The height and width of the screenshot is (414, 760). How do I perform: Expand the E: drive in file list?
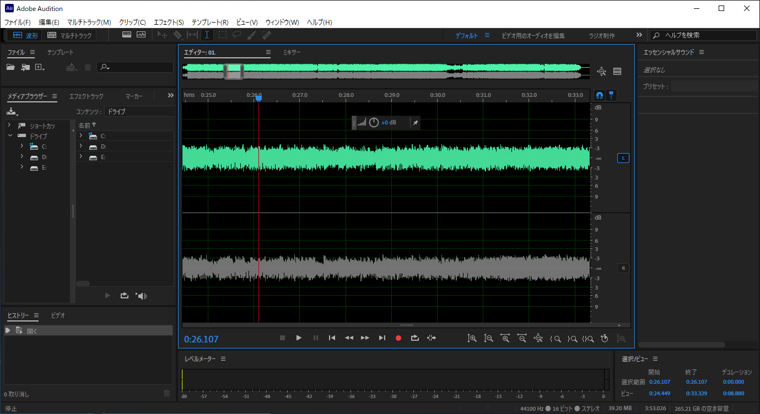[81, 157]
